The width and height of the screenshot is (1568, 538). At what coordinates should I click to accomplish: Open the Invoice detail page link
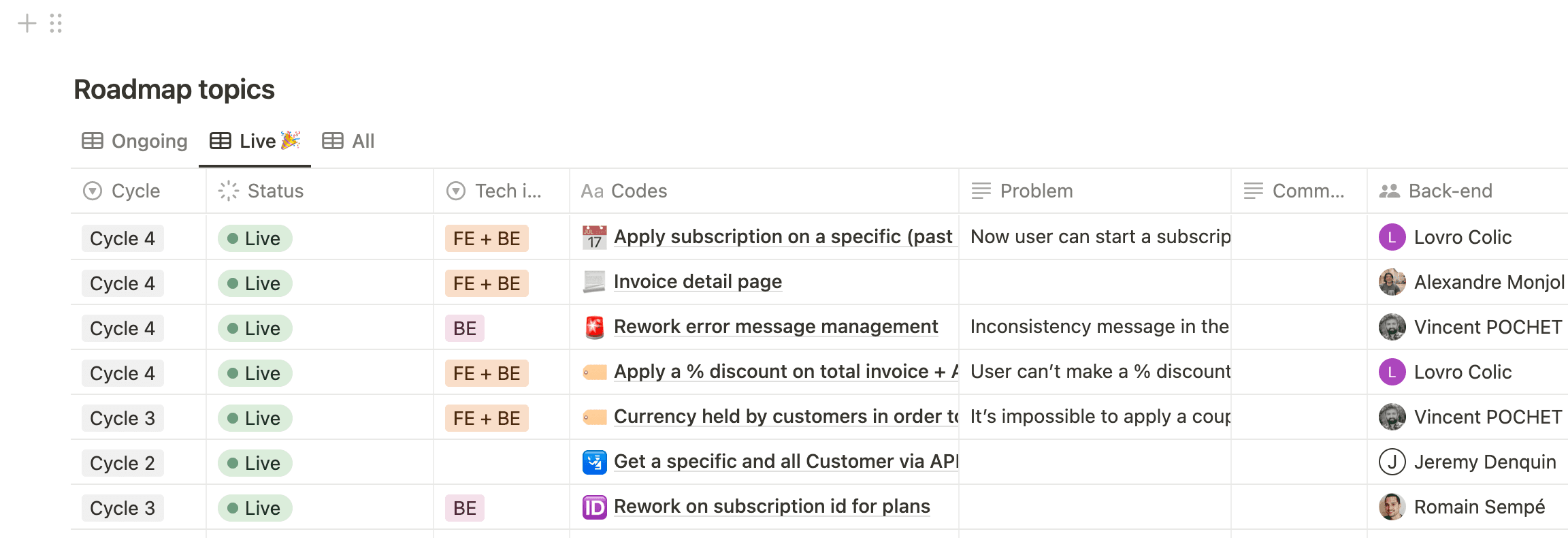[x=698, y=282]
